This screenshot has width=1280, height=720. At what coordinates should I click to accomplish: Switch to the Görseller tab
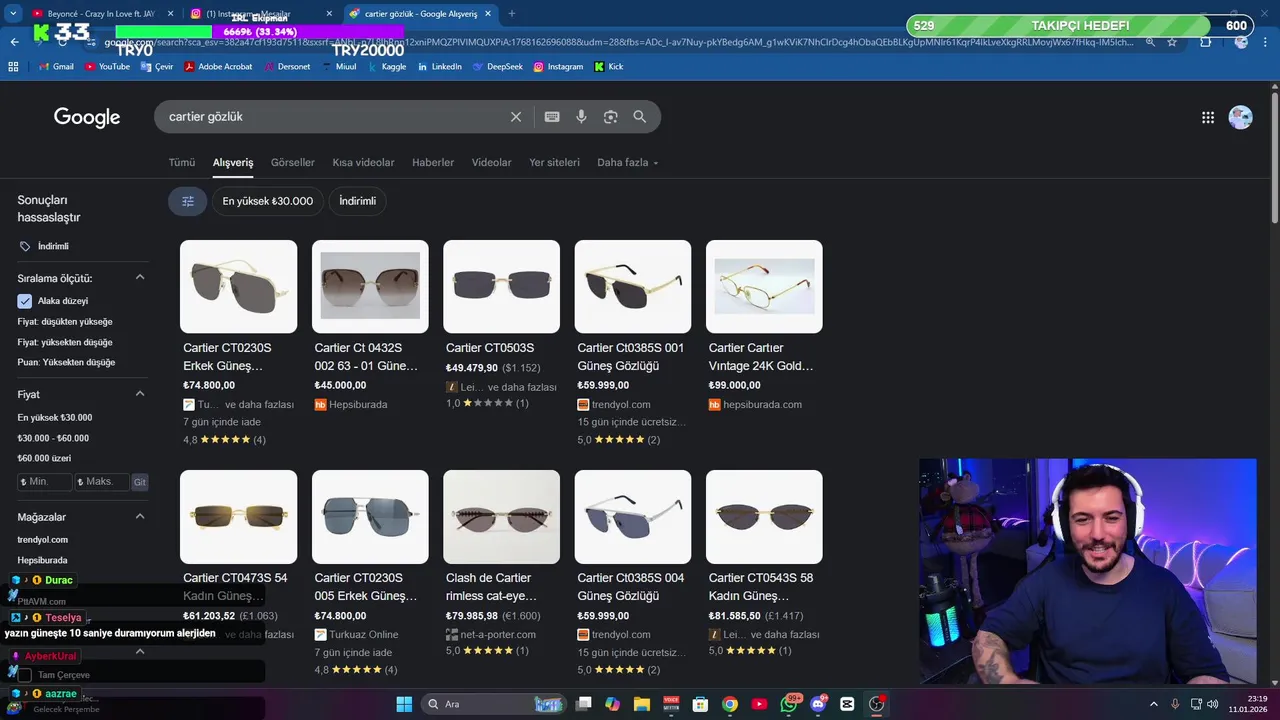click(293, 163)
